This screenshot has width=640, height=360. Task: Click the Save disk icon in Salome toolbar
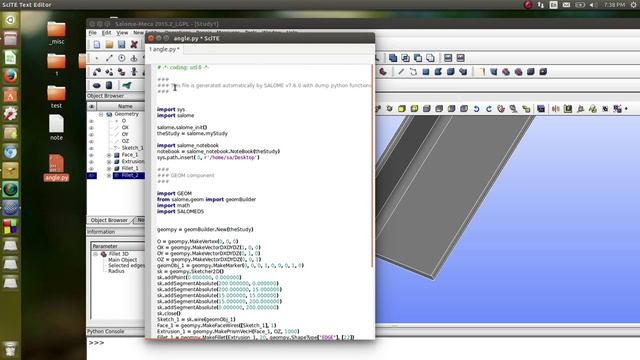point(121,44)
